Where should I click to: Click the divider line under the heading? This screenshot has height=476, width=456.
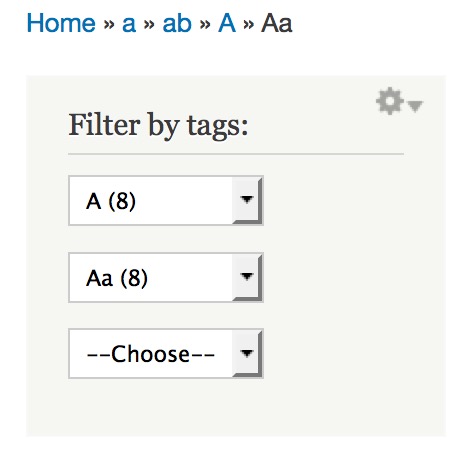point(236,154)
